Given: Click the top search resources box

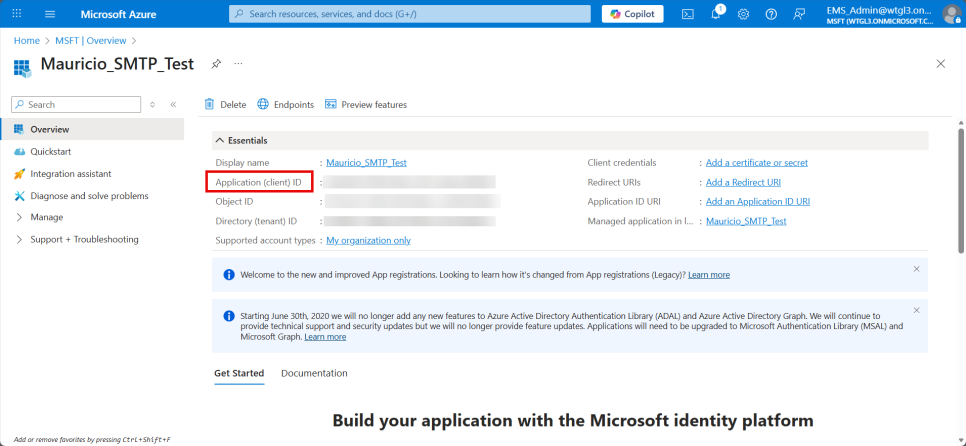Looking at the screenshot, I should [x=410, y=14].
